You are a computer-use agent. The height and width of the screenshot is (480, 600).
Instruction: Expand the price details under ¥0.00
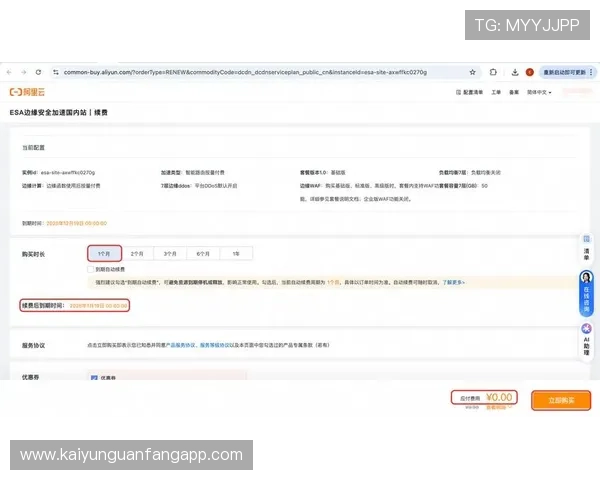click(499, 407)
